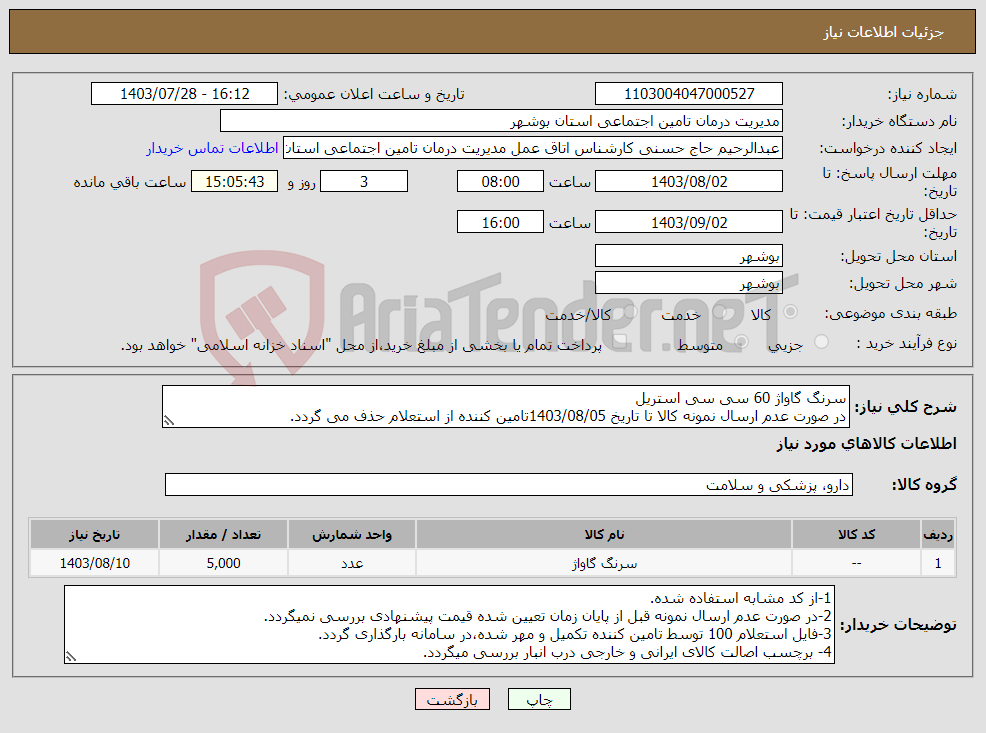Open the اطلاعات تماس خریدار link
Screen dimensions: 986x733
pyautogui.click(x=212, y=148)
